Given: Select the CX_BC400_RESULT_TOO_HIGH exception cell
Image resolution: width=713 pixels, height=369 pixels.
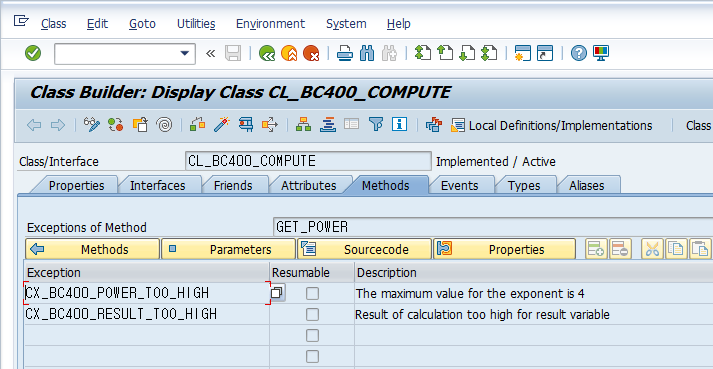Looking at the screenshot, I should 147,314.
